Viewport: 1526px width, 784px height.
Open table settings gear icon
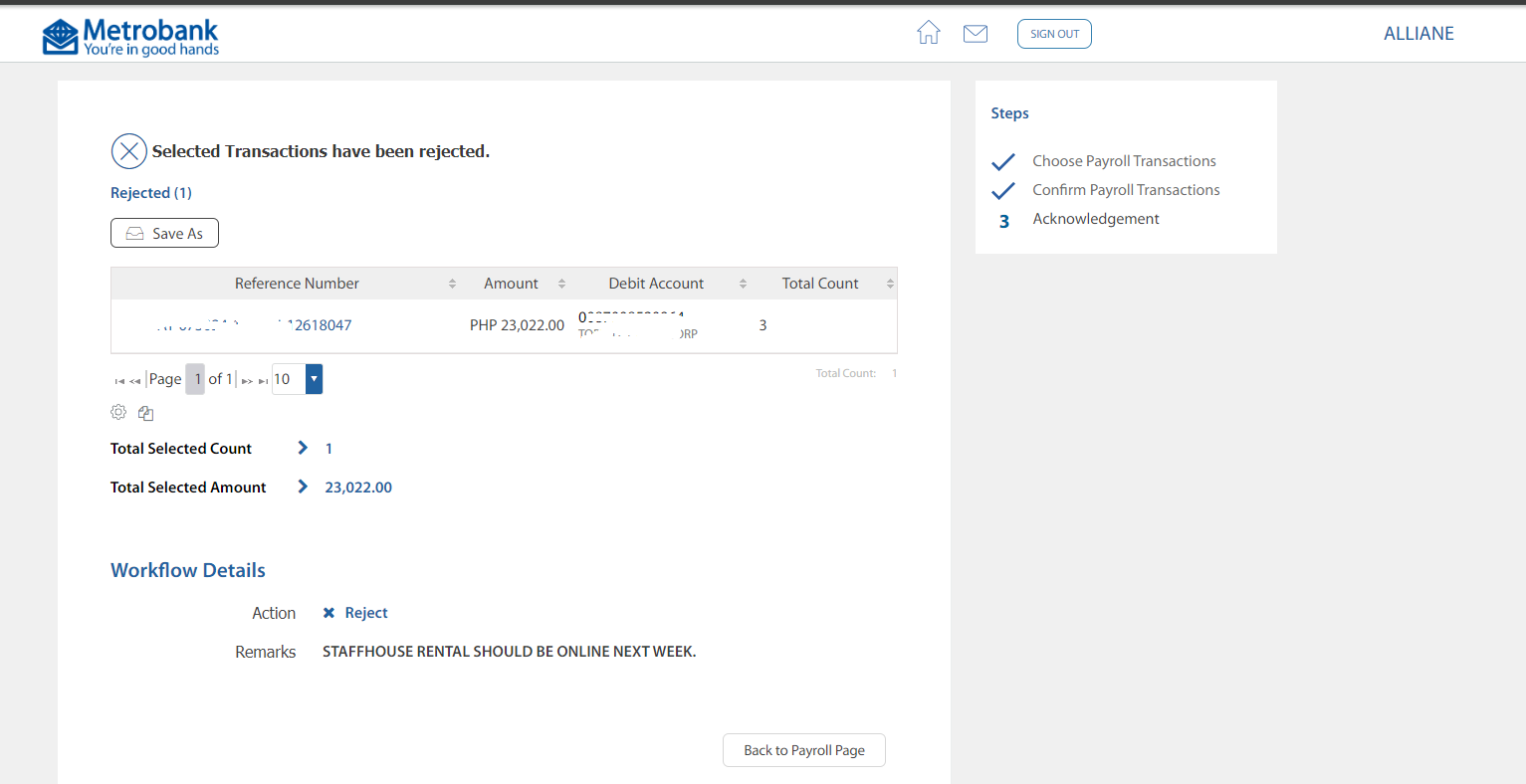coord(118,412)
